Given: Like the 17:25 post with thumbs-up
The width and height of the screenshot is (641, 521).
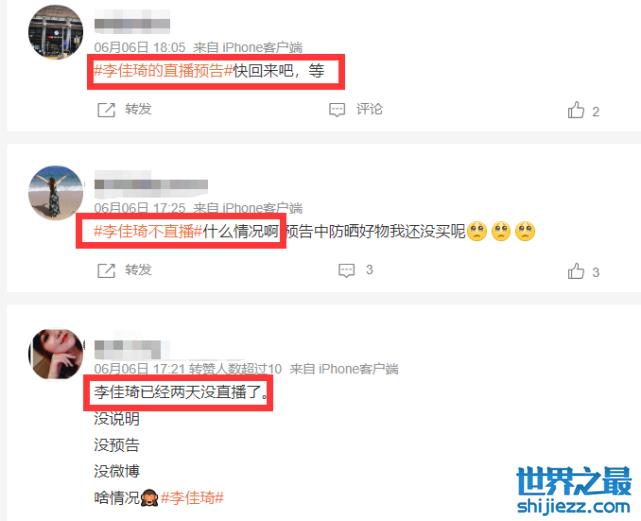Looking at the screenshot, I should point(576,271).
